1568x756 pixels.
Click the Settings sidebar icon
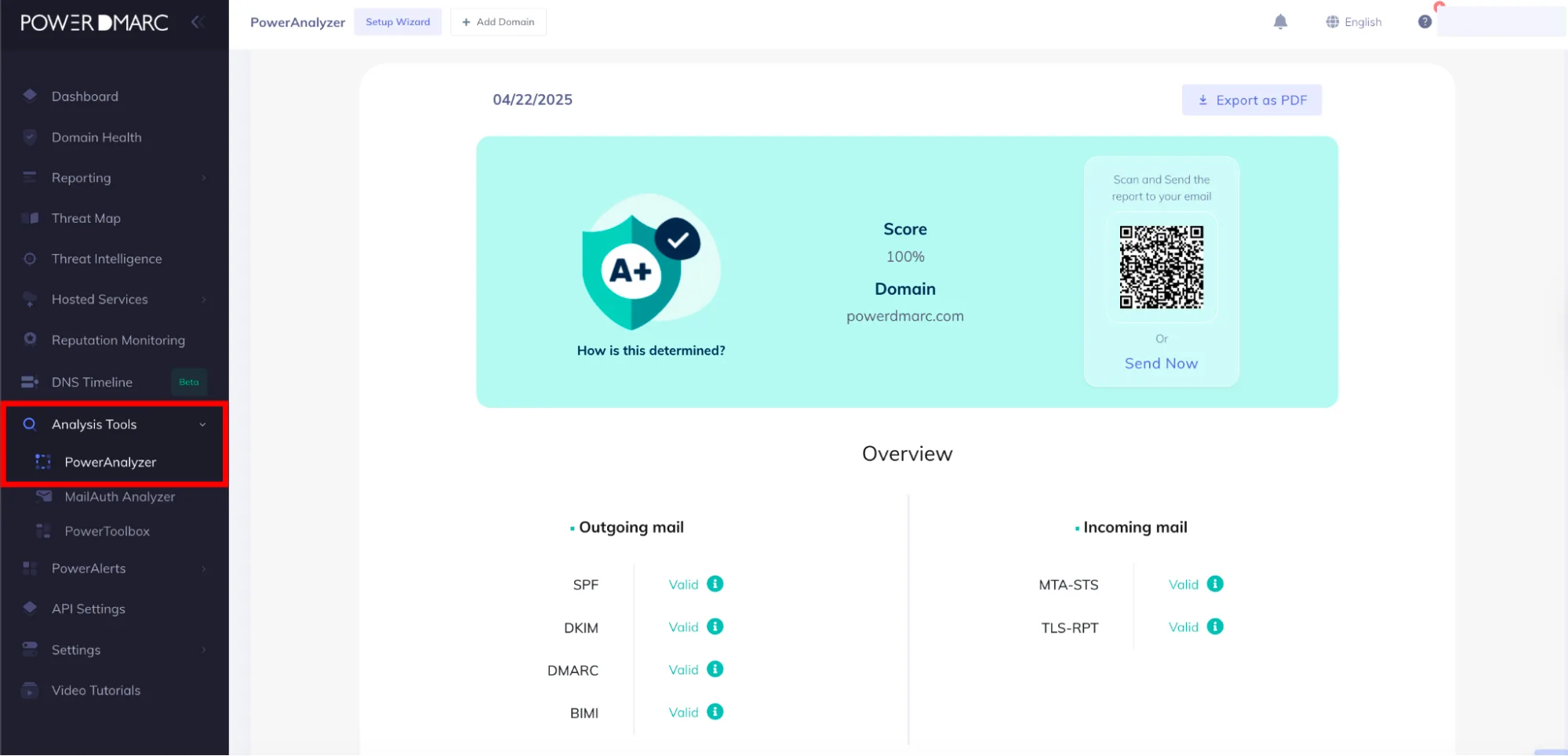tap(30, 649)
